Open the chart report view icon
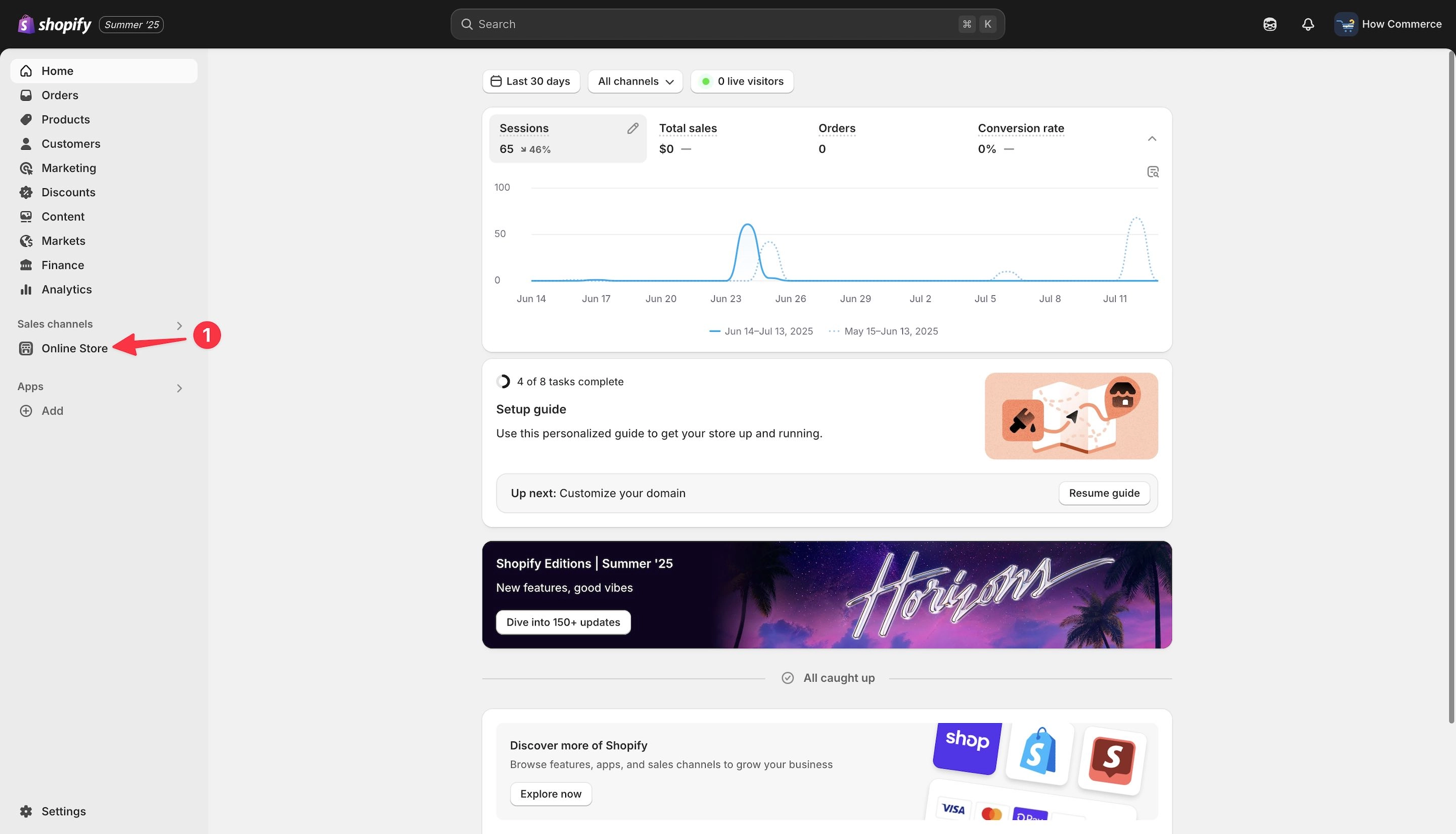Screen dimensions: 1456x834 (x=1153, y=172)
